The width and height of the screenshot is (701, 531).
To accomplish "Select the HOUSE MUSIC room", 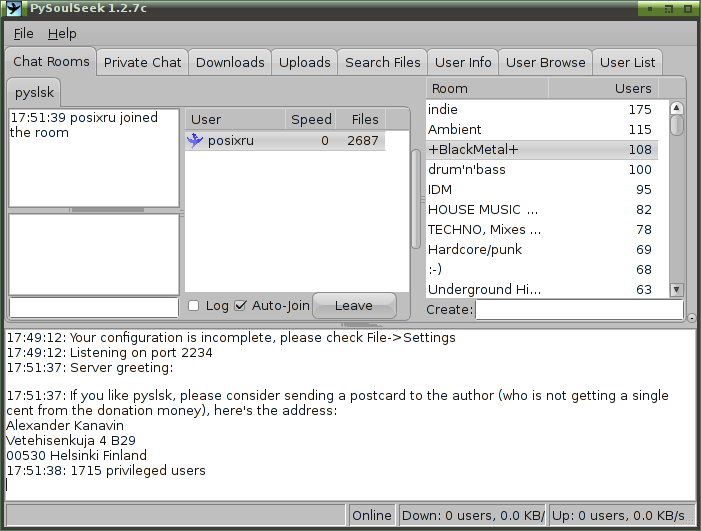I will [542, 210].
